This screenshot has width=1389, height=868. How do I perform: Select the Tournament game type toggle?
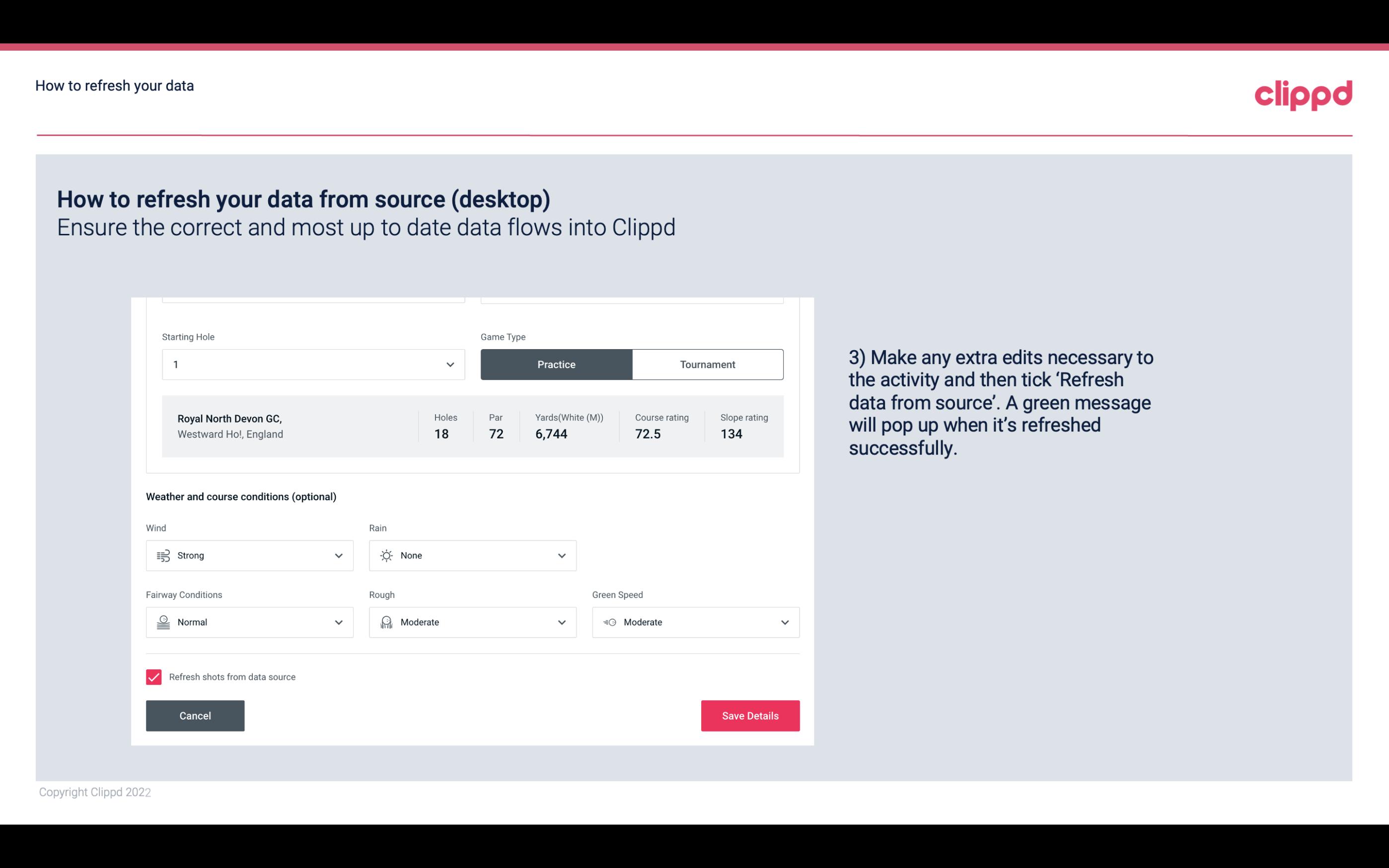(707, 364)
